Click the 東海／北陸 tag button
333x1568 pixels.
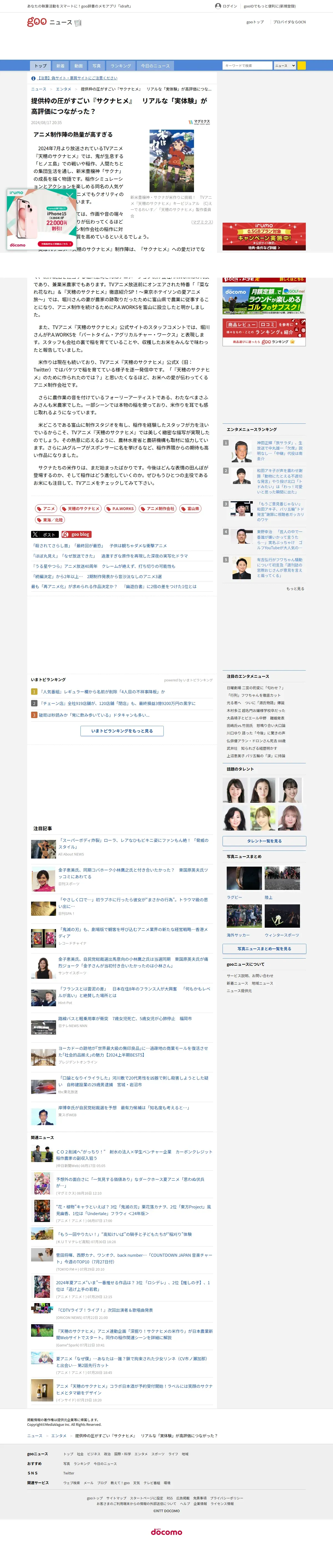(x=50, y=520)
